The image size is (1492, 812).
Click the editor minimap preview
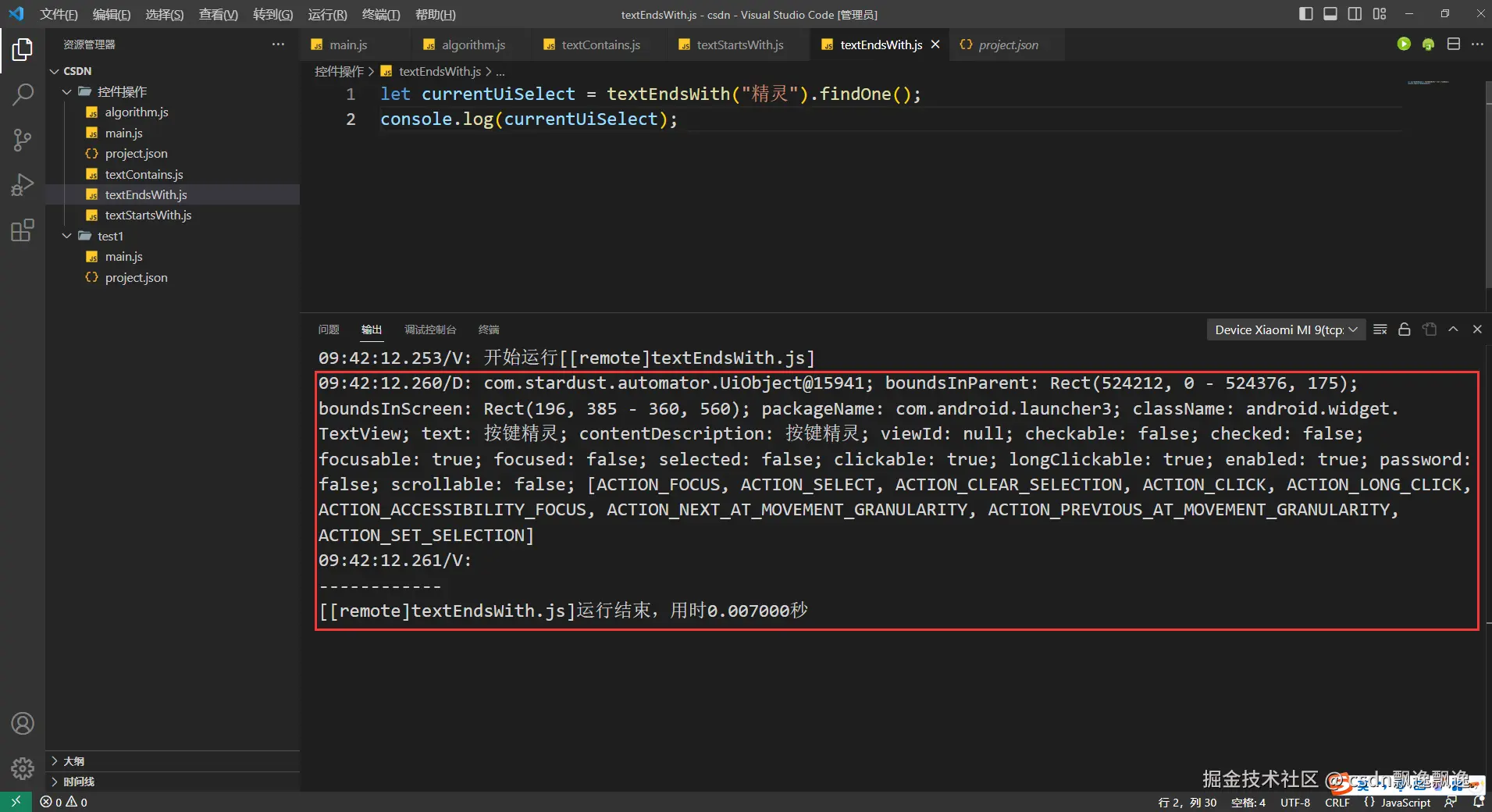pyautogui.click(x=1428, y=83)
